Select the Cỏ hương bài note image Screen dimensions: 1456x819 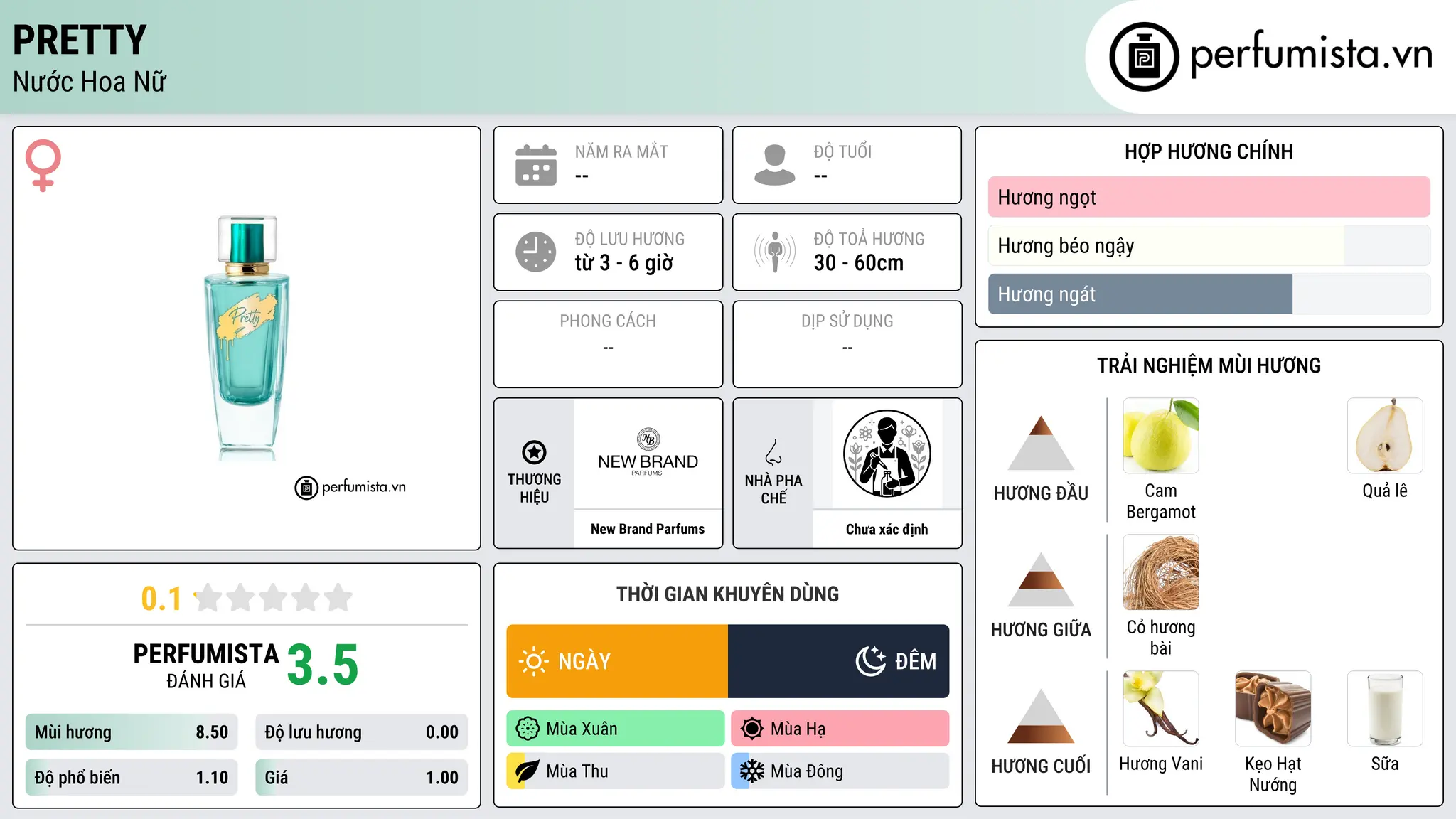1161,572
